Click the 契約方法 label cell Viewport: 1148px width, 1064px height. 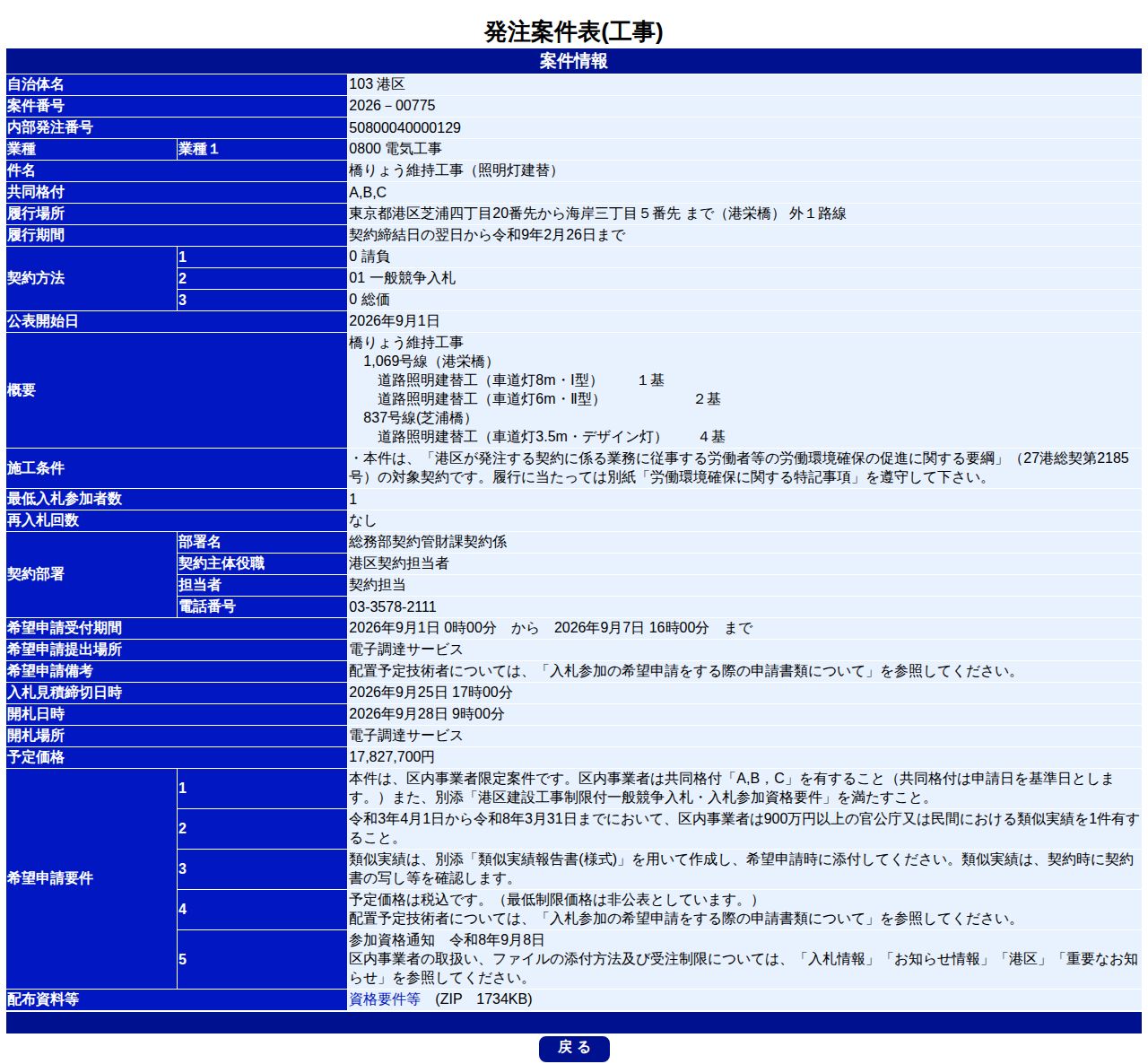pos(91,278)
